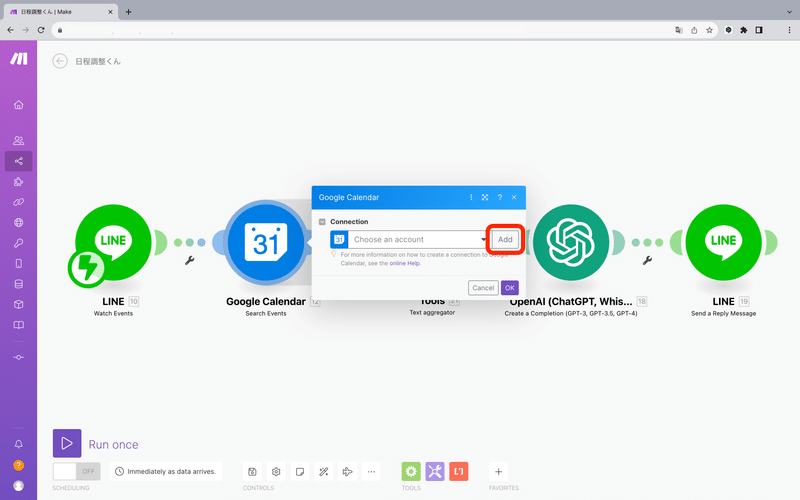800x500 pixels.
Task: Open the online Help link
Action: (x=405, y=263)
